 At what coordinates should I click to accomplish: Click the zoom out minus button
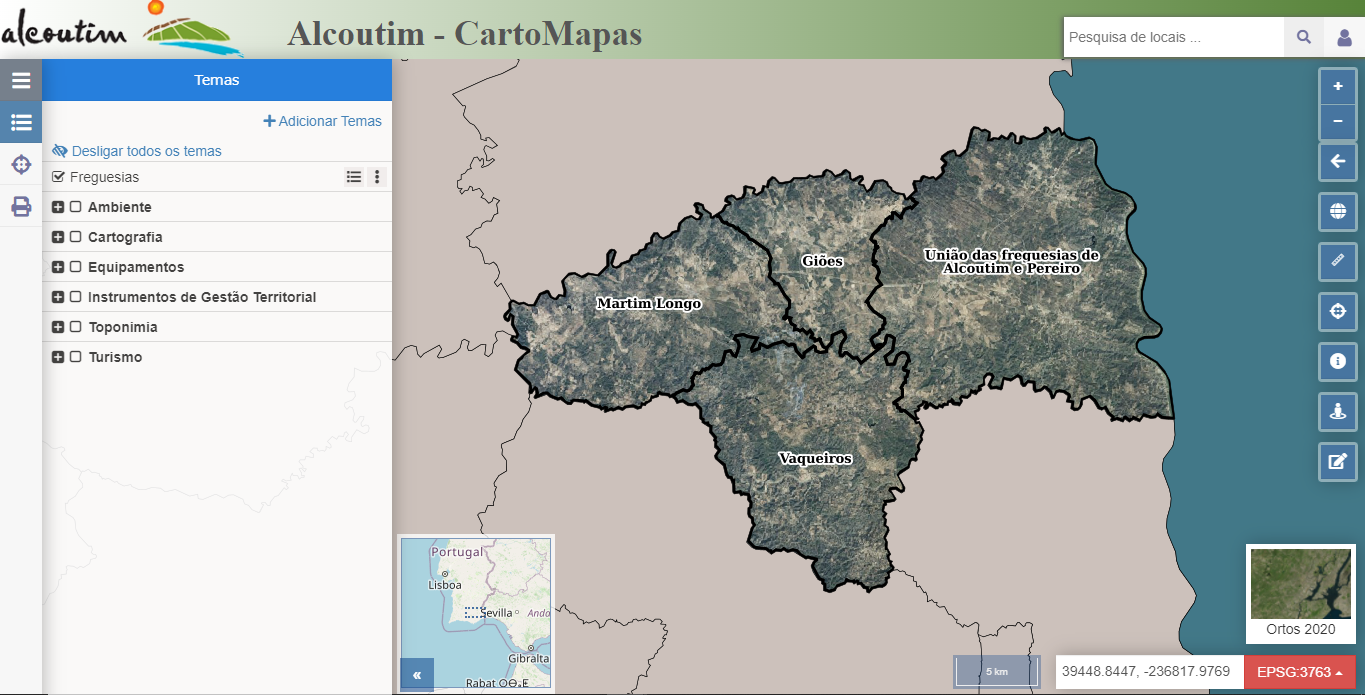1338,123
